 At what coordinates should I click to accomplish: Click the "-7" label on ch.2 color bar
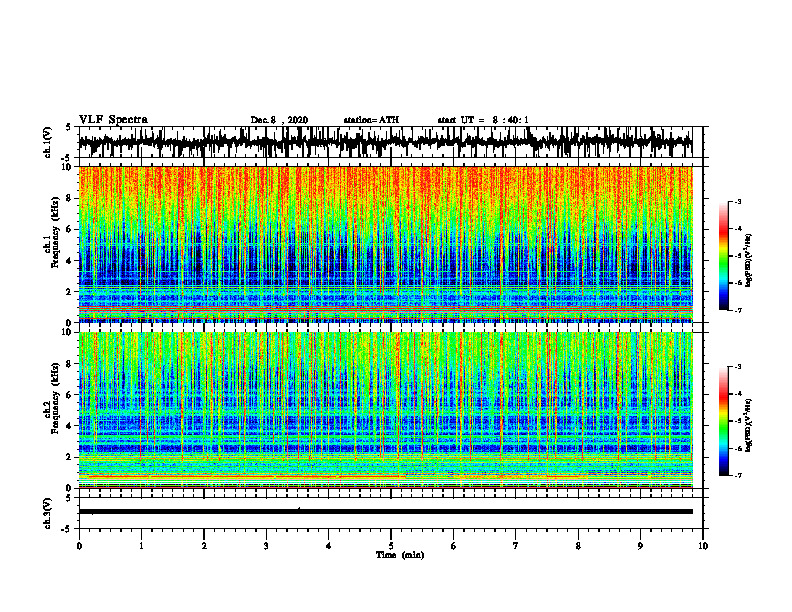738,476
